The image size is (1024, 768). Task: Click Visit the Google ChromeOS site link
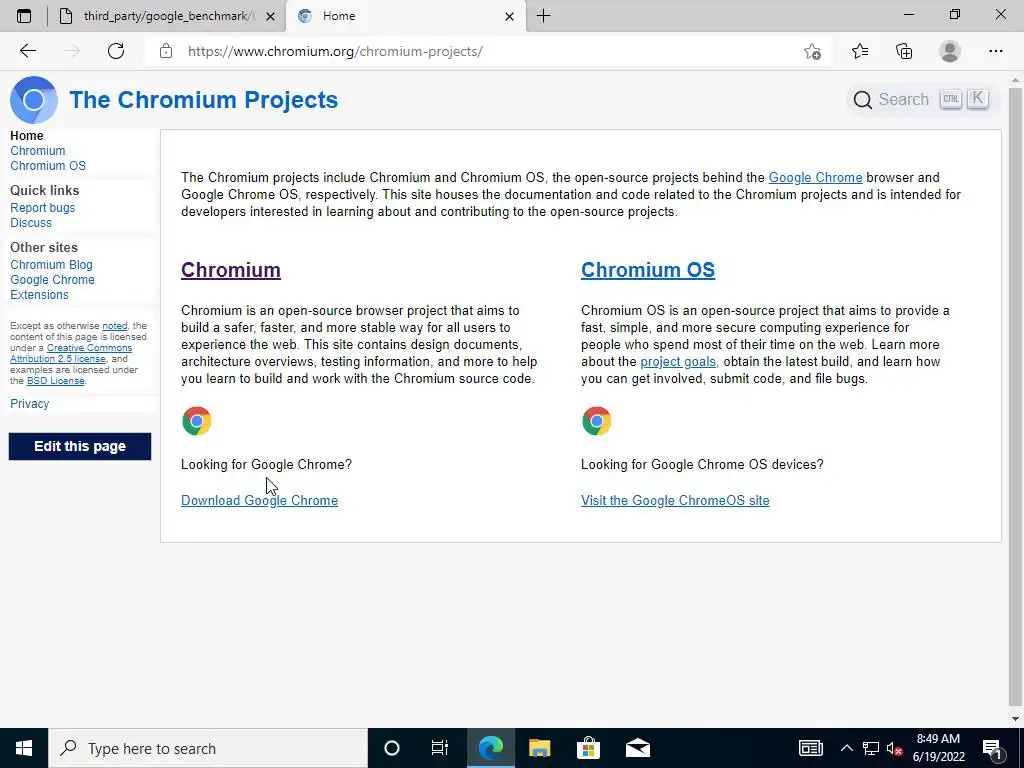click(x=675, y=500)
